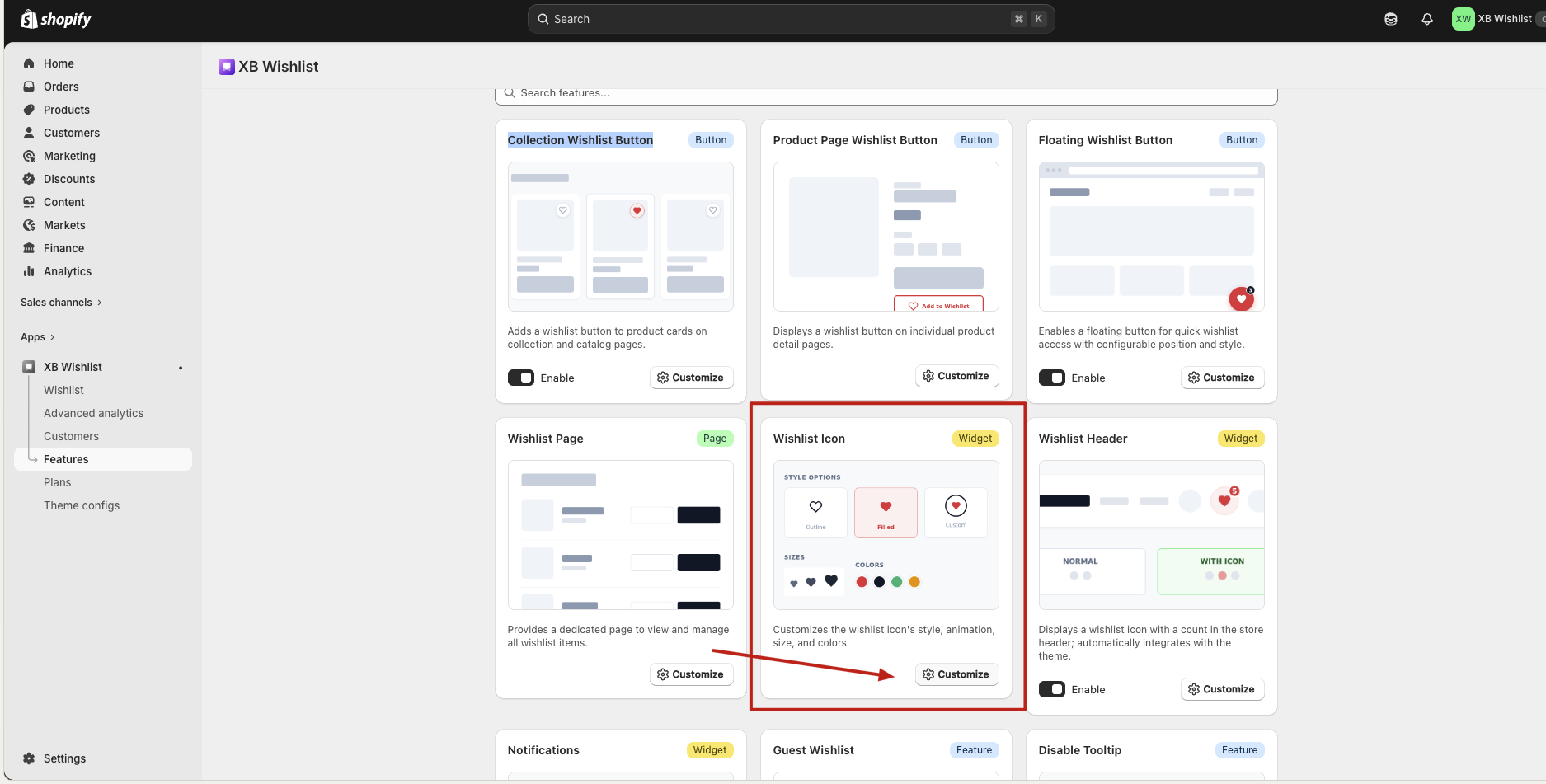Click the Wishlist Header preview image
This screenshot has height=784, width=1546.
pyautogui.click(x=1151, y=535)
